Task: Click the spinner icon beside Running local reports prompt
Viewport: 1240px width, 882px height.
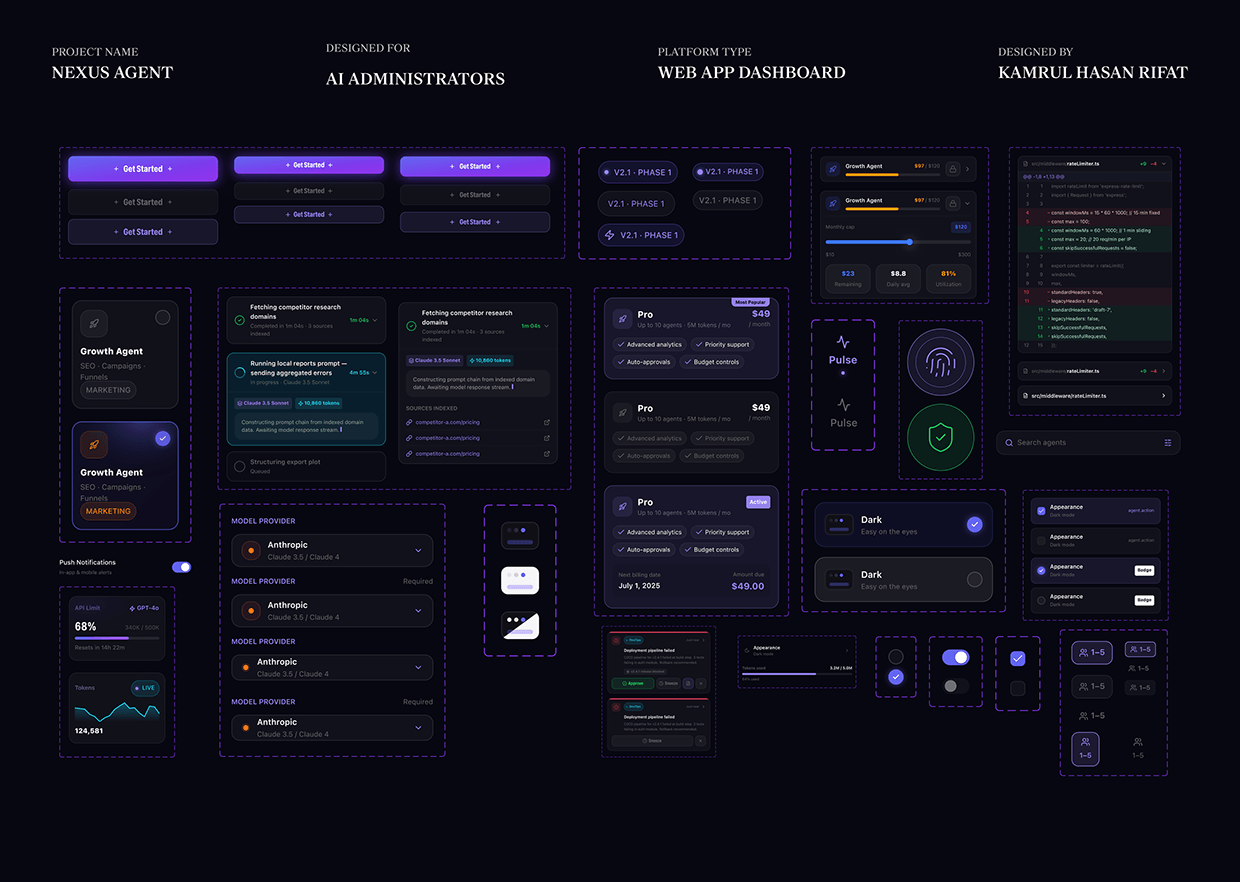Action: [240, 372]
